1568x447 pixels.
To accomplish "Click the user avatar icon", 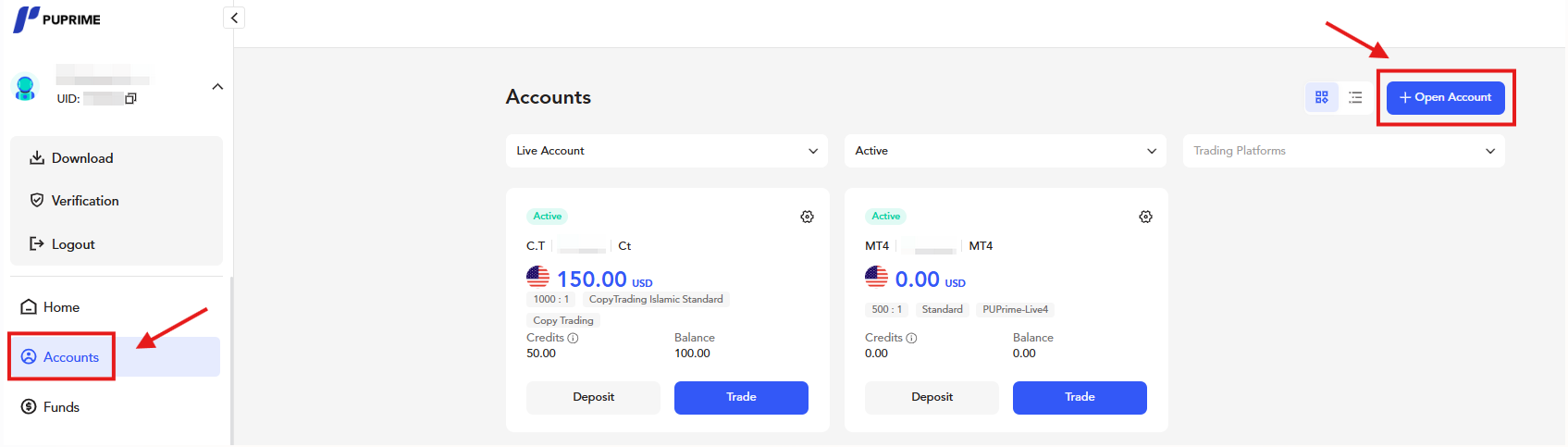I will click(25, 88).
